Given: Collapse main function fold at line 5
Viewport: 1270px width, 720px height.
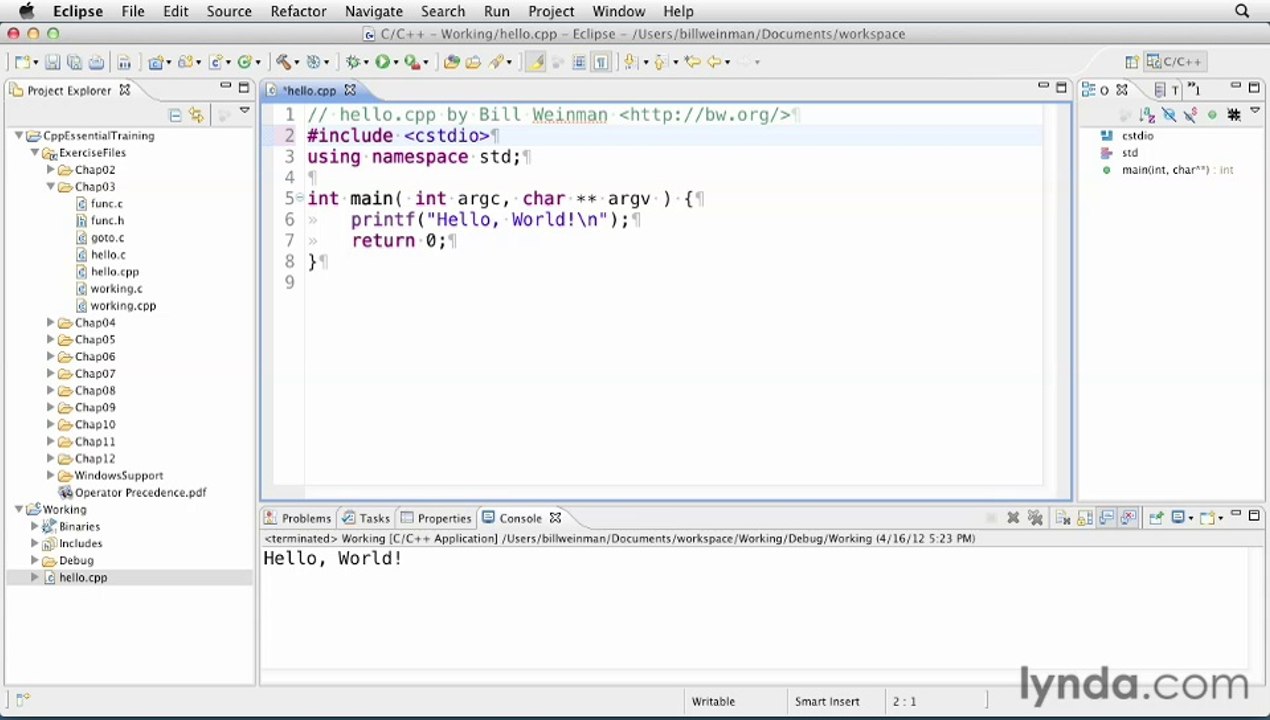Looking at the screenshot, I should pyautogui.click(x=300, y=198).
